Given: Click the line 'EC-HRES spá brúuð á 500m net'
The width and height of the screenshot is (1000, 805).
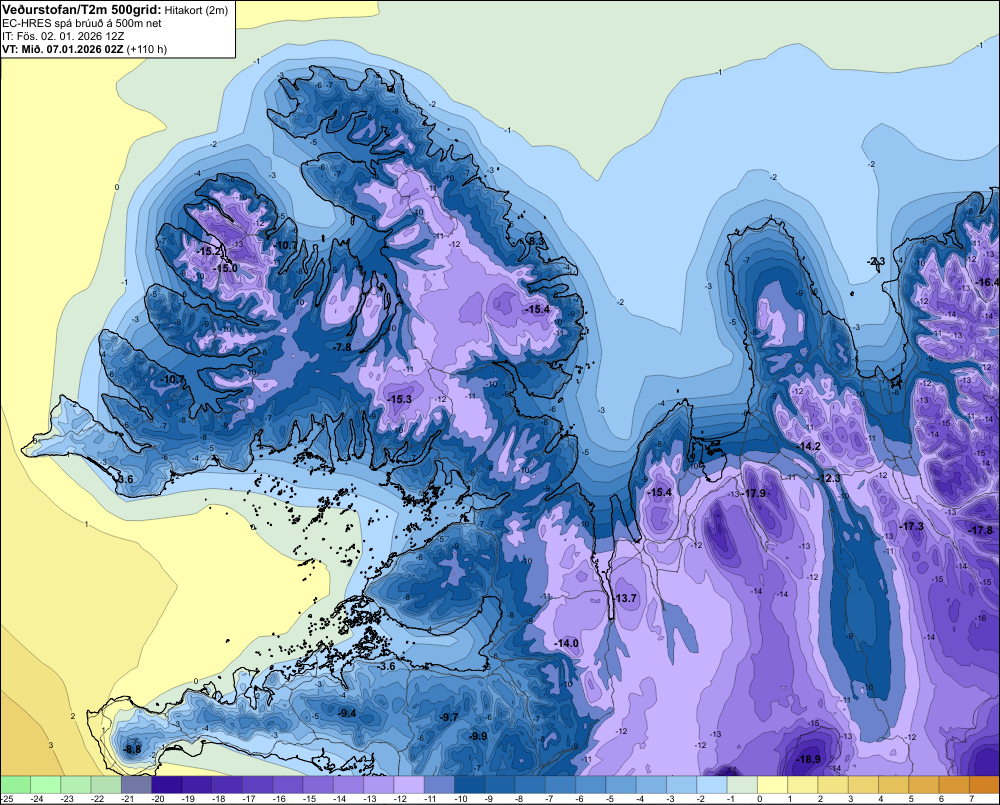Looking at the screenshot, I should pyautogui.click(x=82, y=23).
